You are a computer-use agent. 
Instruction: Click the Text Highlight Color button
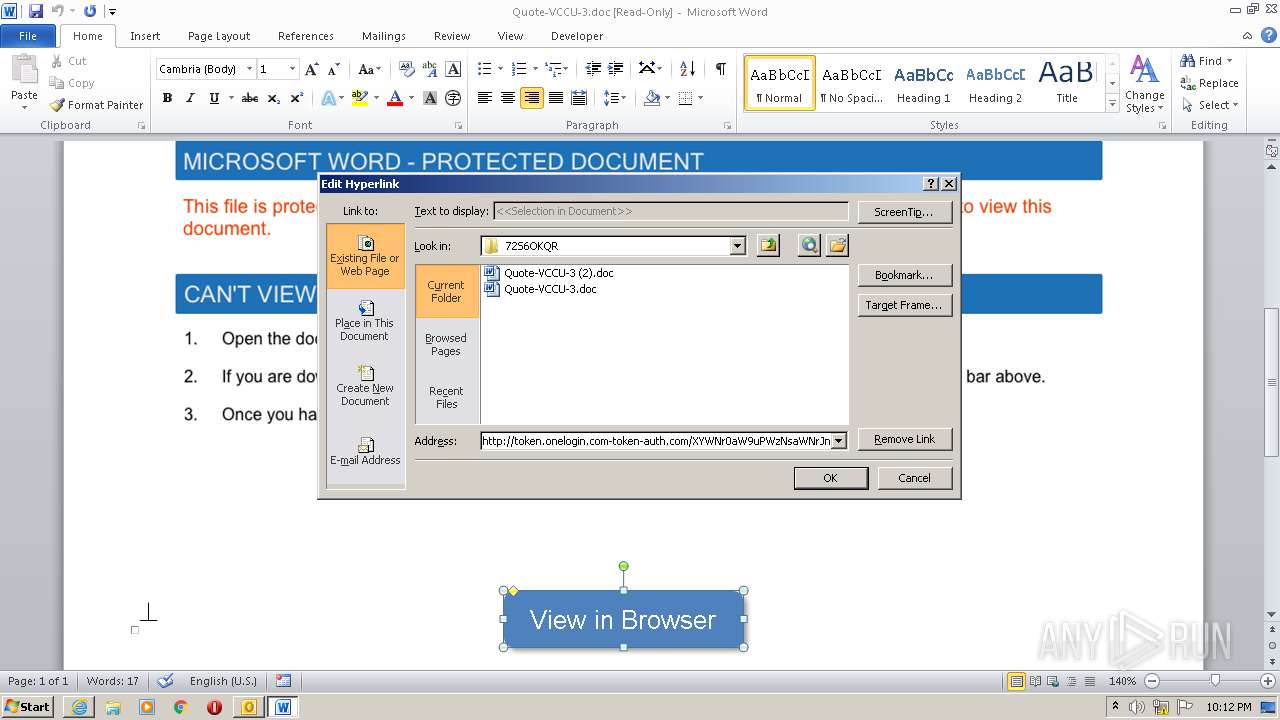359,98
